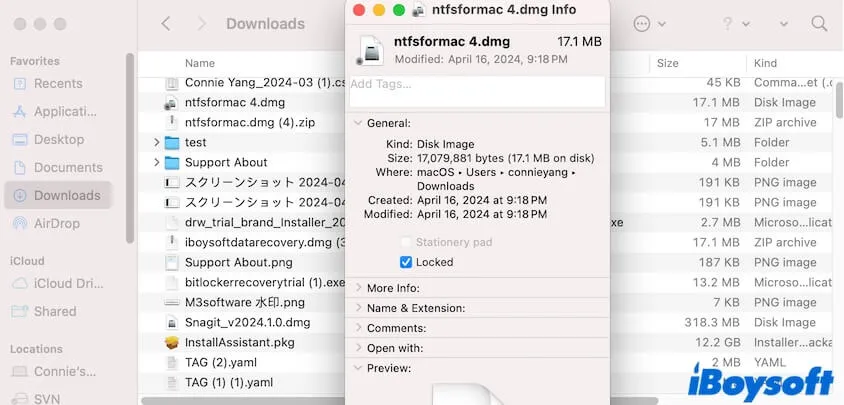Open iCloud Drive in the sidebar

(x=58, y=283)
